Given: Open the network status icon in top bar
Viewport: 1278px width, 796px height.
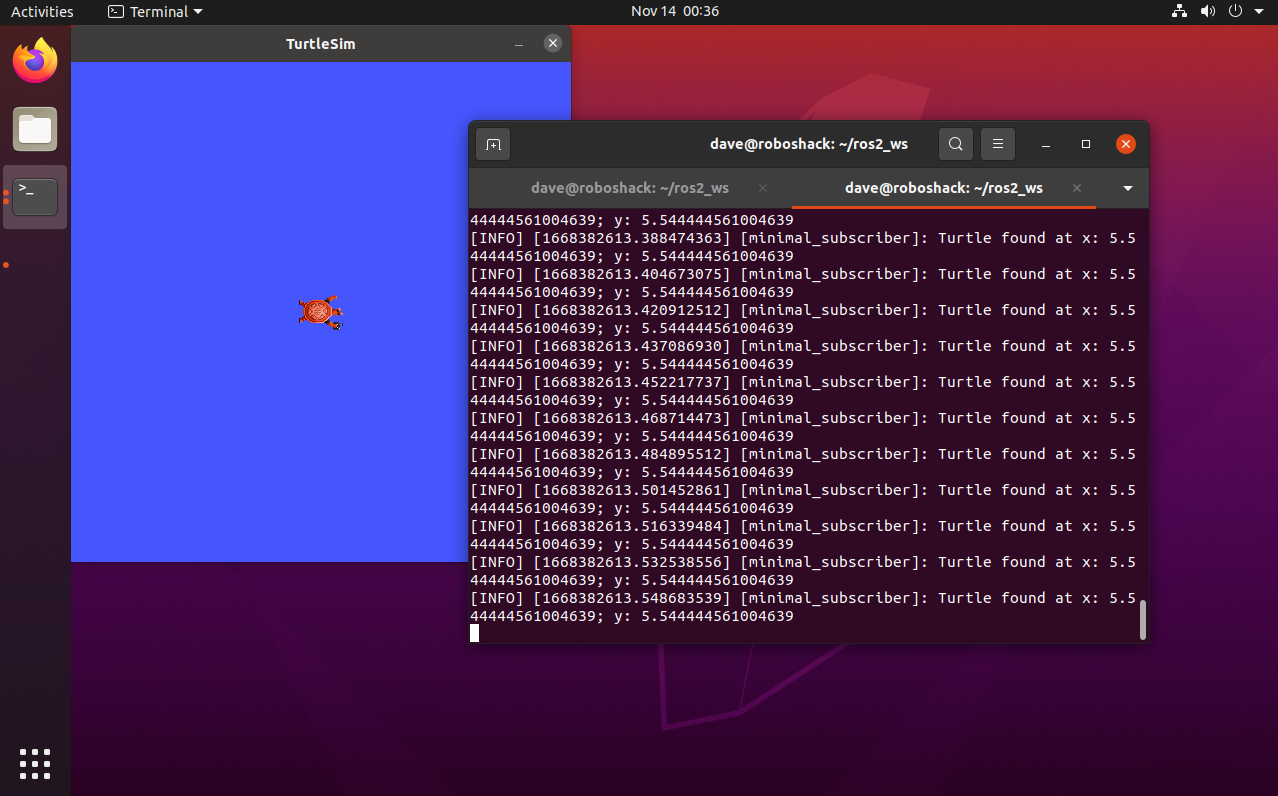Looking at the screenshot, I should (1179, 12).
